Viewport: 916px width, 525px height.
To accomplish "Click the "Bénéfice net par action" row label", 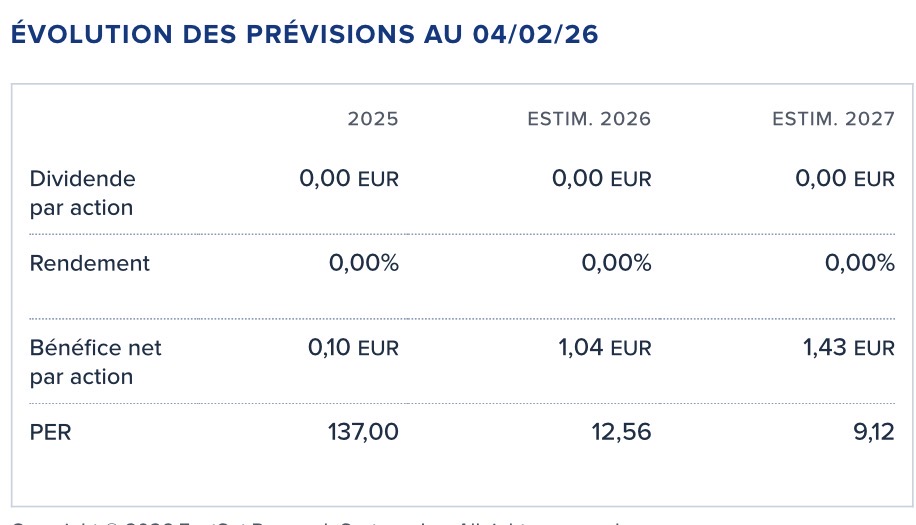I will [x=95, y=362].
